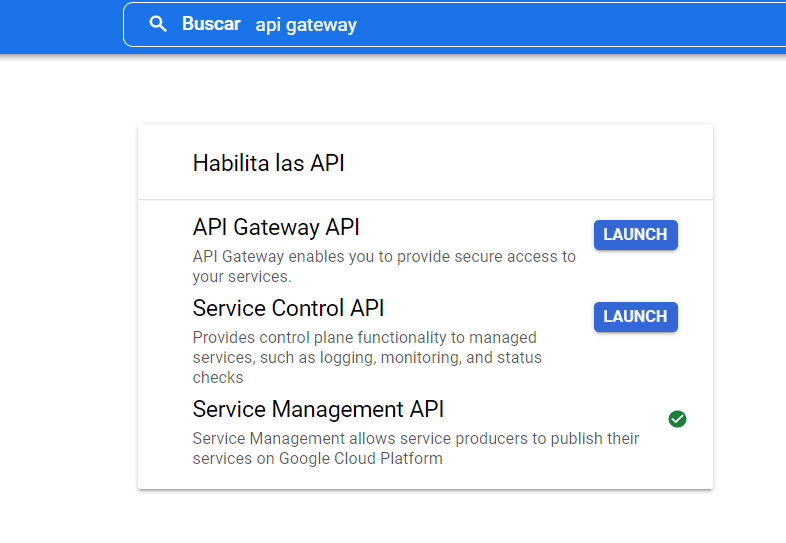Screen dimensions: 786x543
Task: Click the 'Buscar' label in search bar
Action: click(211, 24)
